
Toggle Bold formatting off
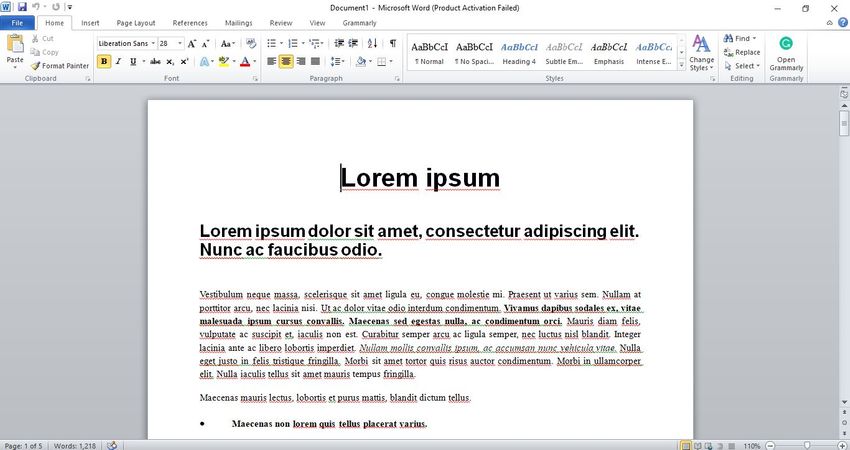[104, 62]
